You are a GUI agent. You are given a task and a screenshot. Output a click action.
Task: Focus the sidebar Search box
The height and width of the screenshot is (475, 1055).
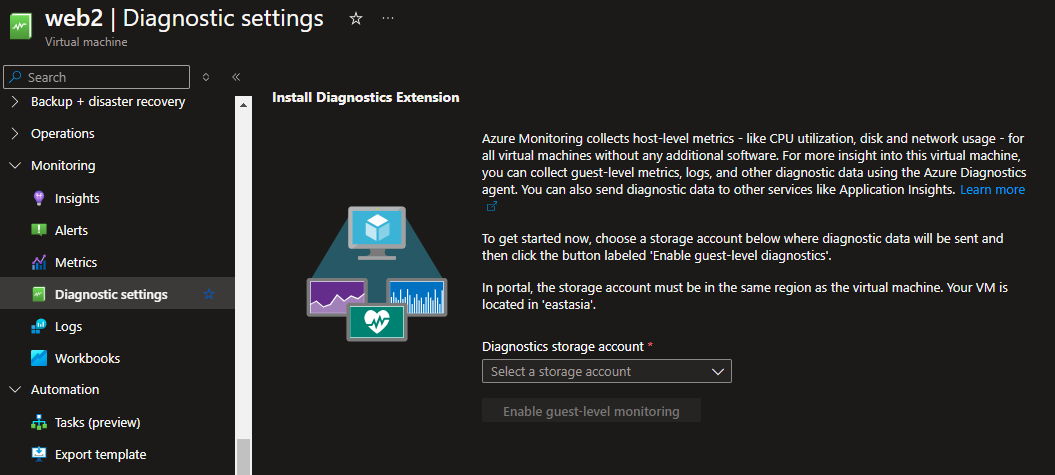click(x=96, y=77)
